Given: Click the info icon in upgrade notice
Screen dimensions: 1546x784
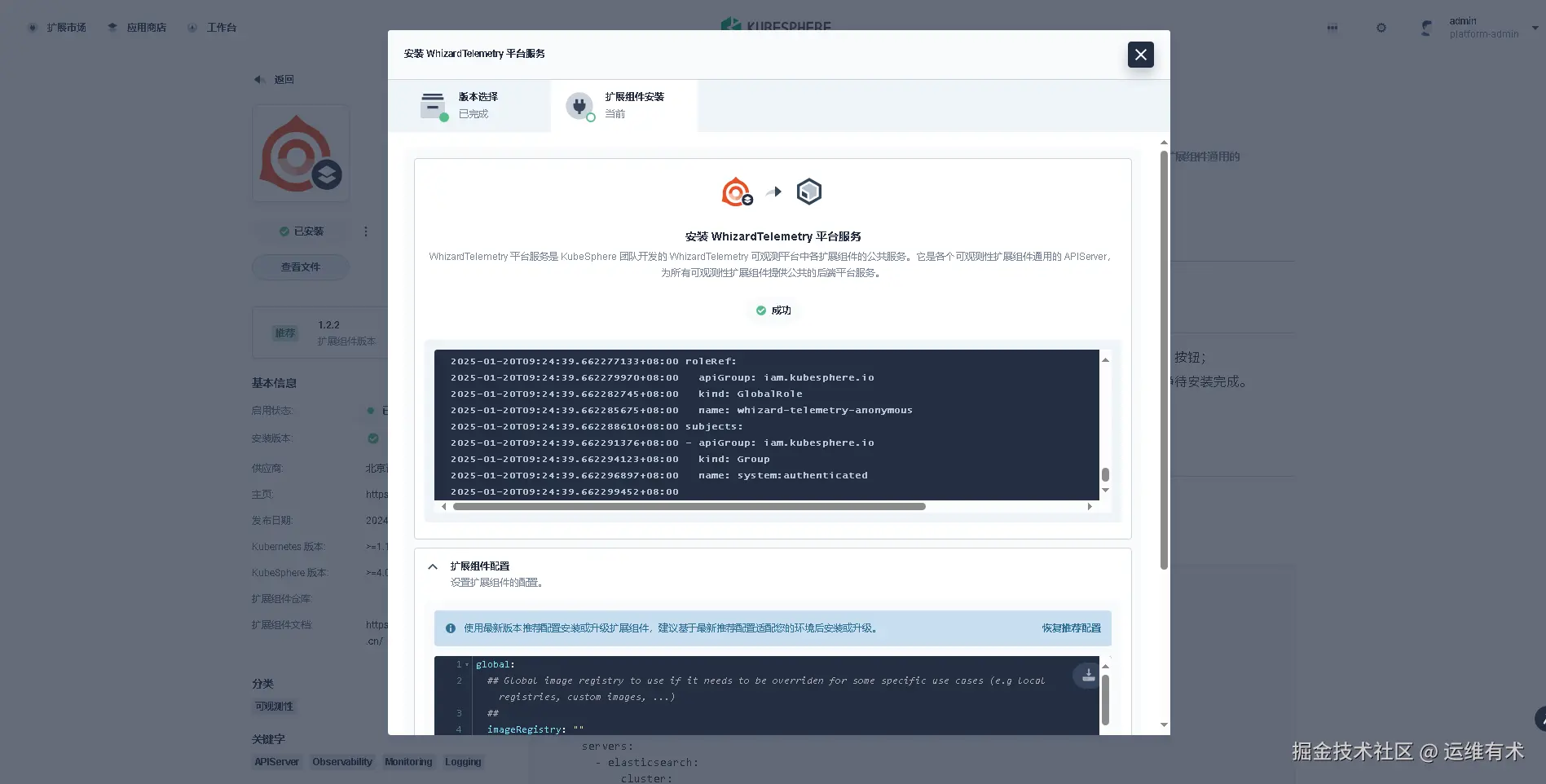Looking at the screenshot, I should click(451, 628).
